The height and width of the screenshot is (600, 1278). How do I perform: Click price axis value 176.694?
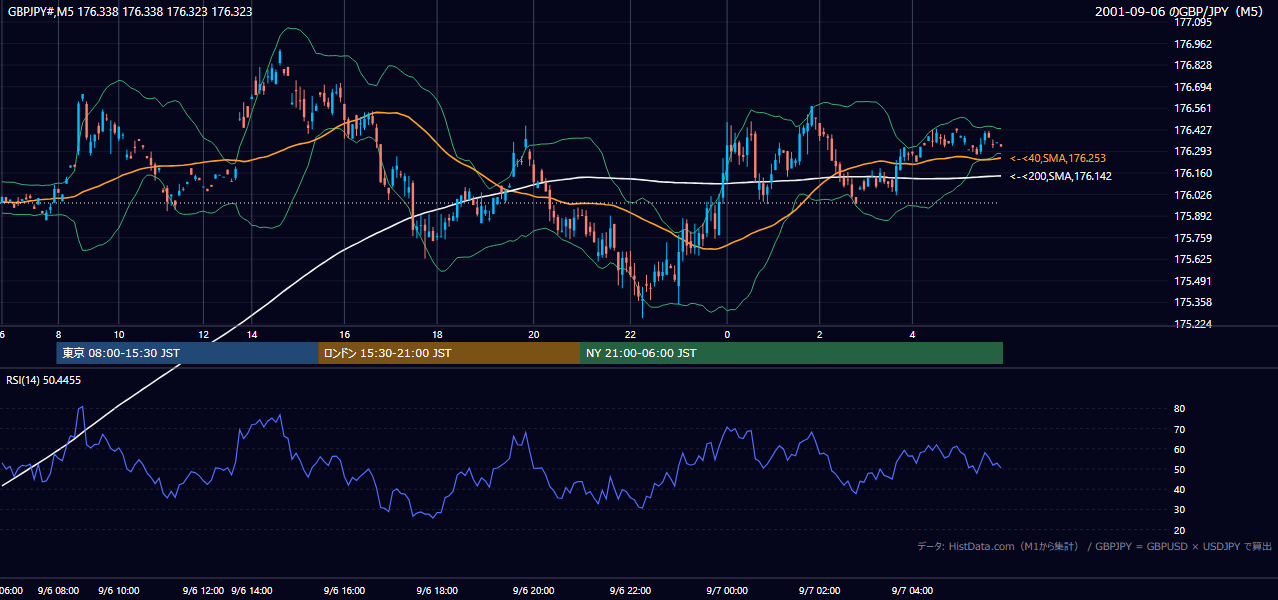pyautogui.click(x=1192, y=87)
